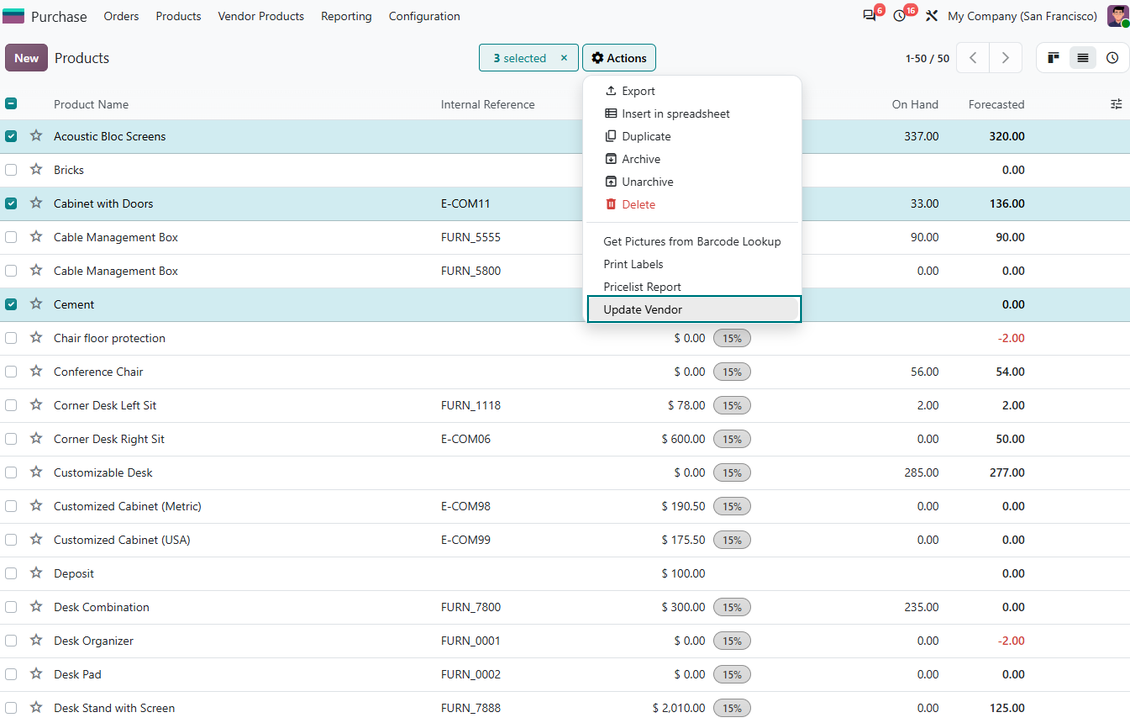Viewport: 1130px width, 723px height.
Task: Switch to Kanban view
Action: 1053,58
